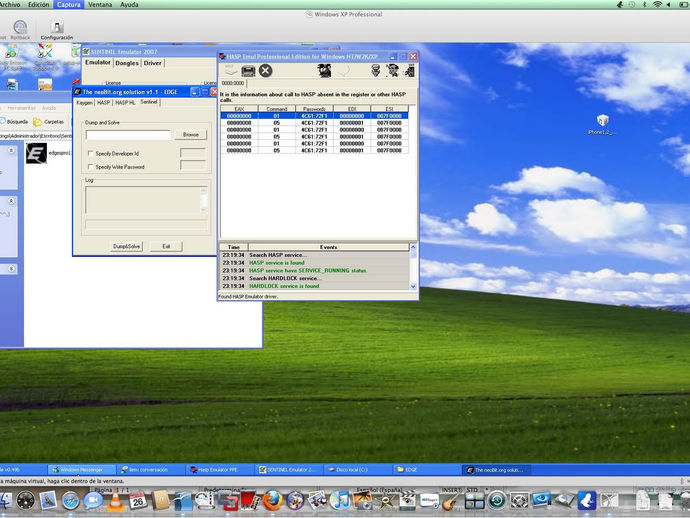Click the spy-with-hat icon in HASP Emul toolbar
Image resolution: width=690 pixels, height=518 pixels.
coord(324,70)
